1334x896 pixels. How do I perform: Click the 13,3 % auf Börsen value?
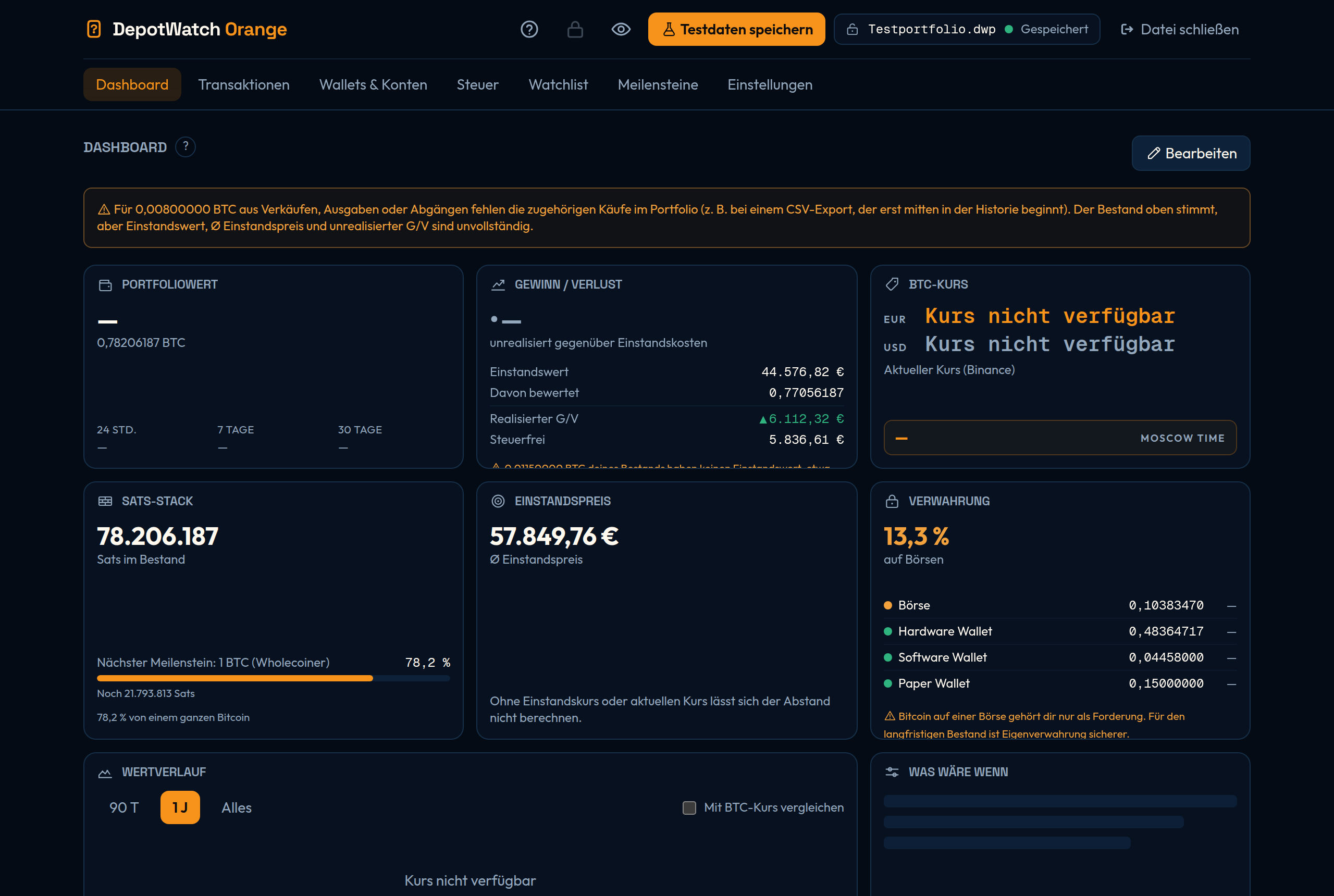point(916,536)
